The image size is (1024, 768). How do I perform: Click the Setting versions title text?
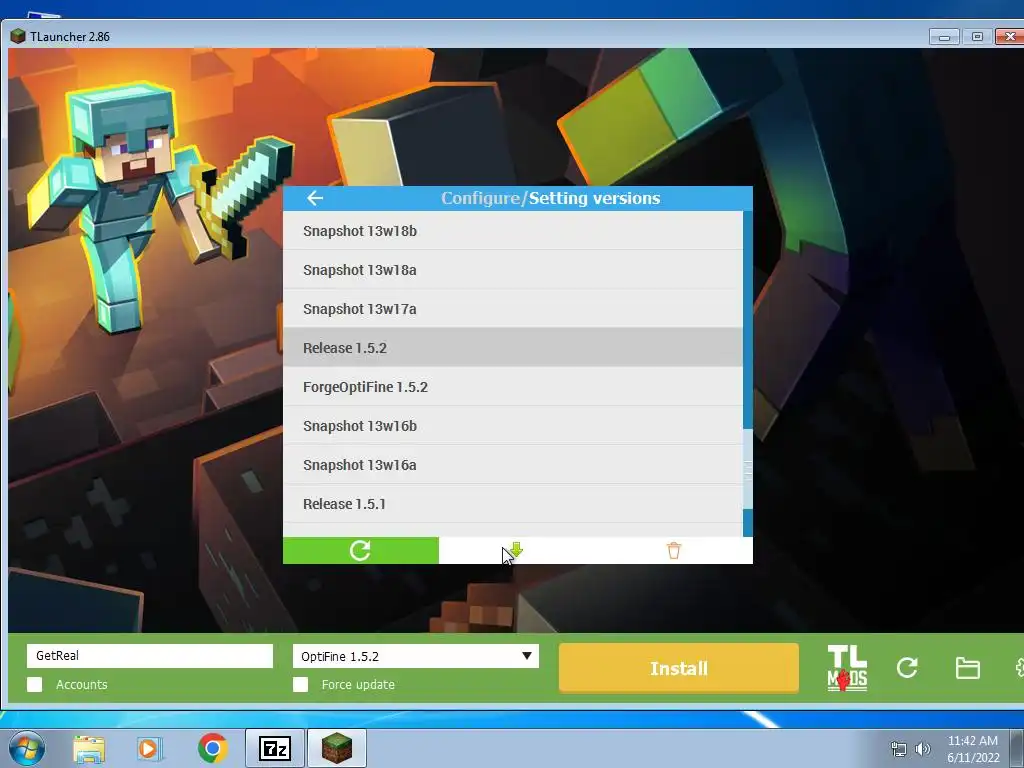(x=594, y=198)
